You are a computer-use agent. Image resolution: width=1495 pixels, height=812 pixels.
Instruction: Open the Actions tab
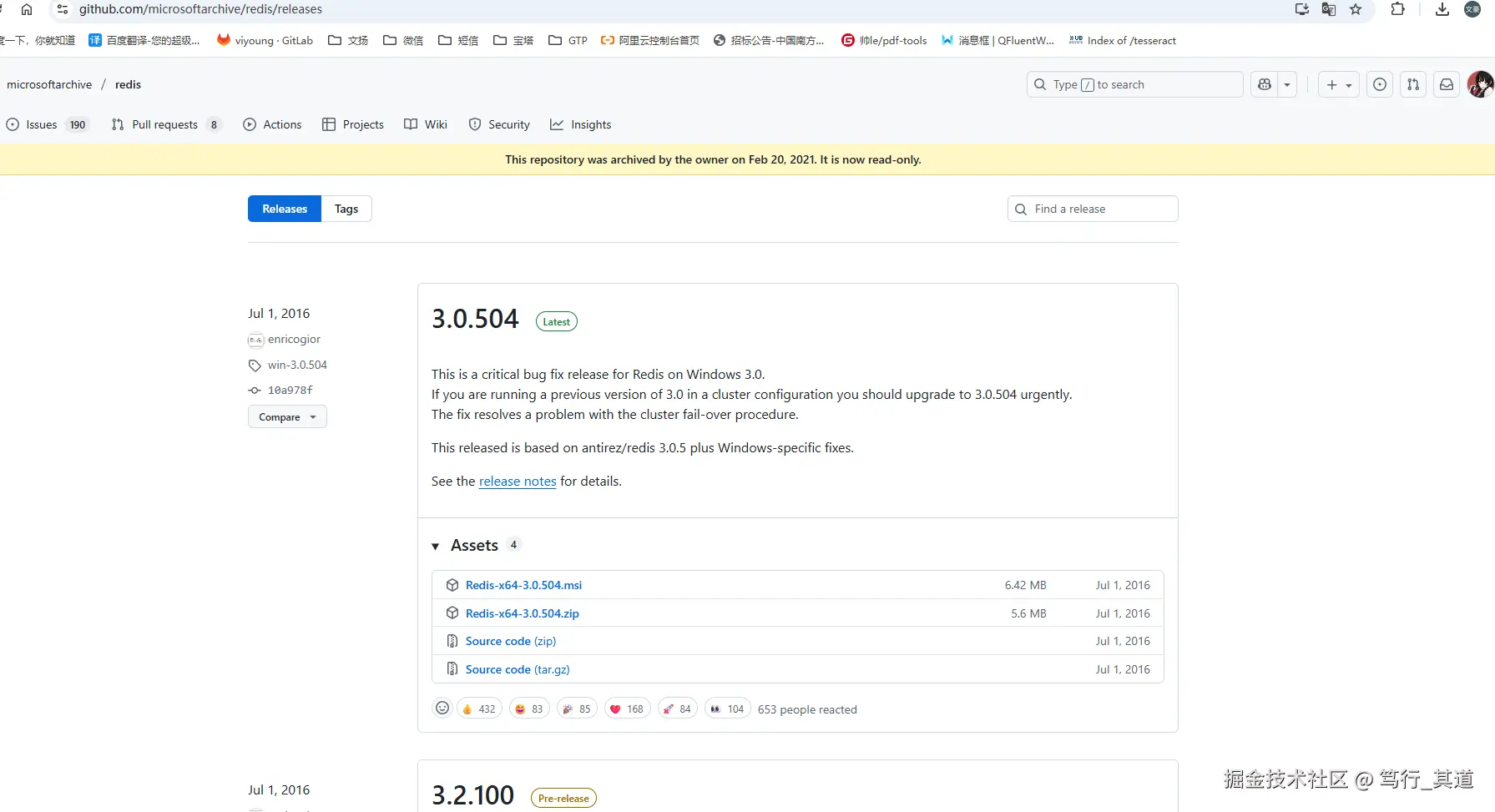[272, 124]
